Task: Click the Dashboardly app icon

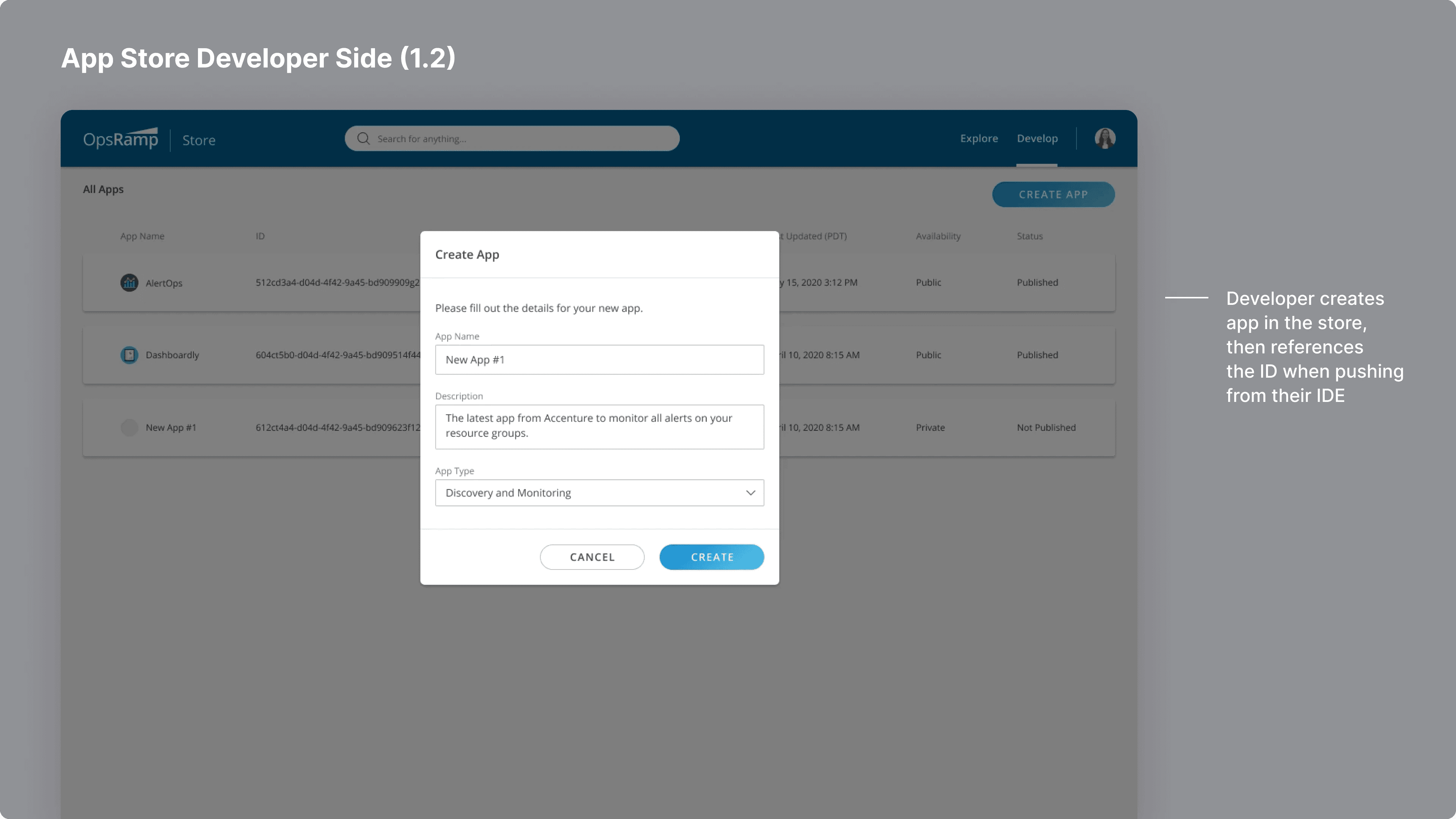Action: point(129,355)
